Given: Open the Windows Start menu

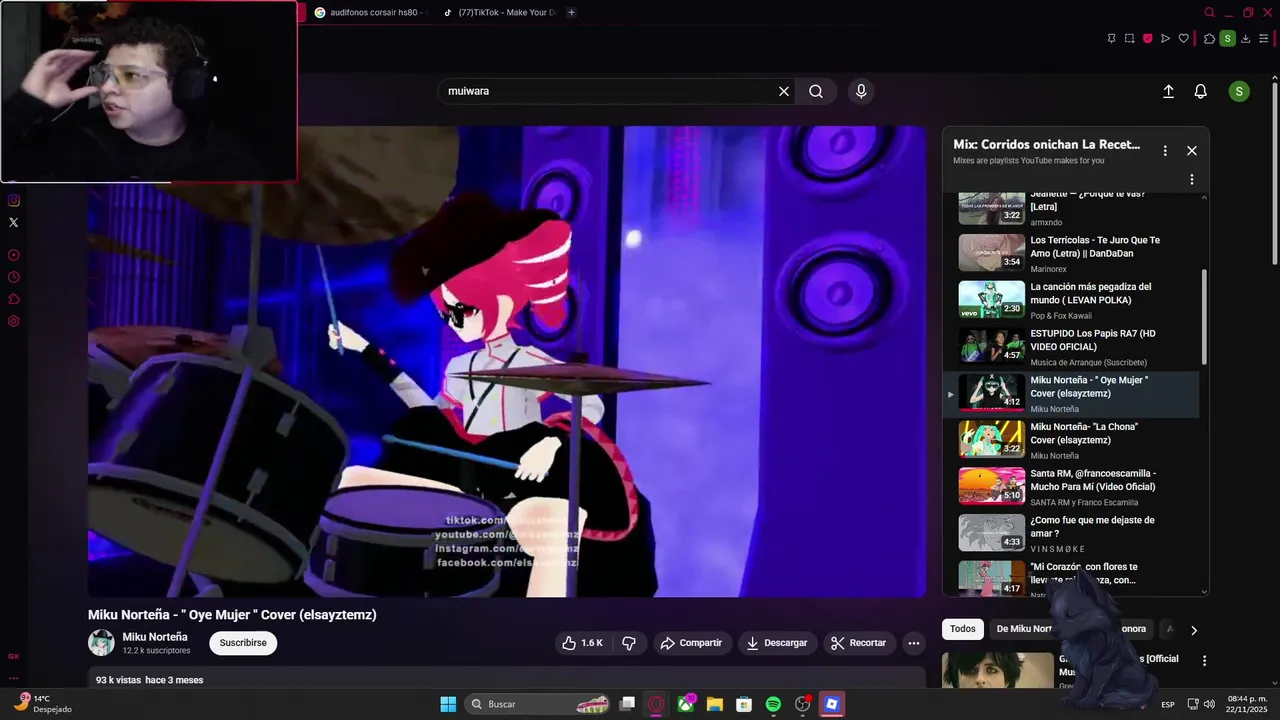Looking at the screenshot, I should (448, 704).
